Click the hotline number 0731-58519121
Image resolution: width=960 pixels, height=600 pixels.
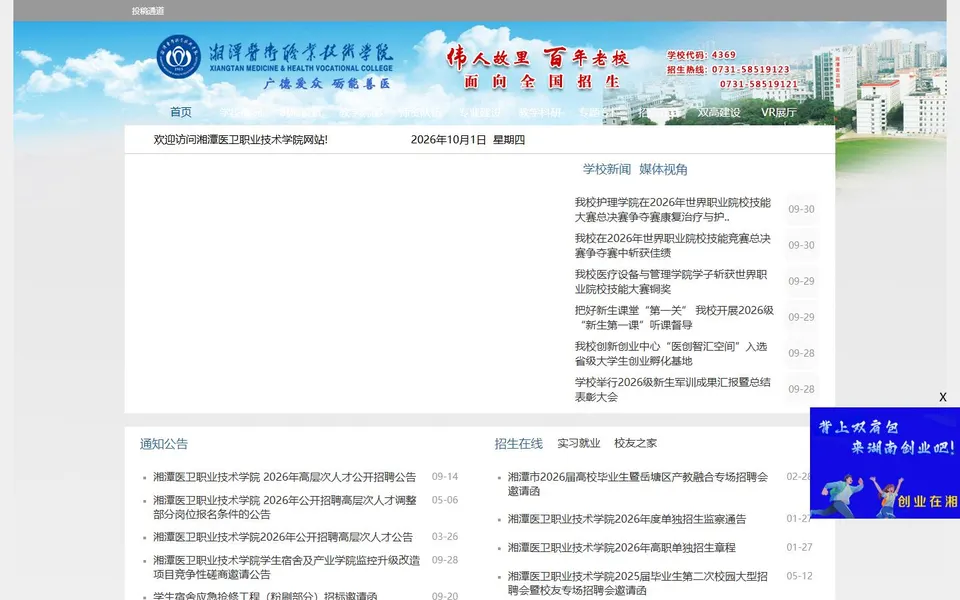[759, 84]
